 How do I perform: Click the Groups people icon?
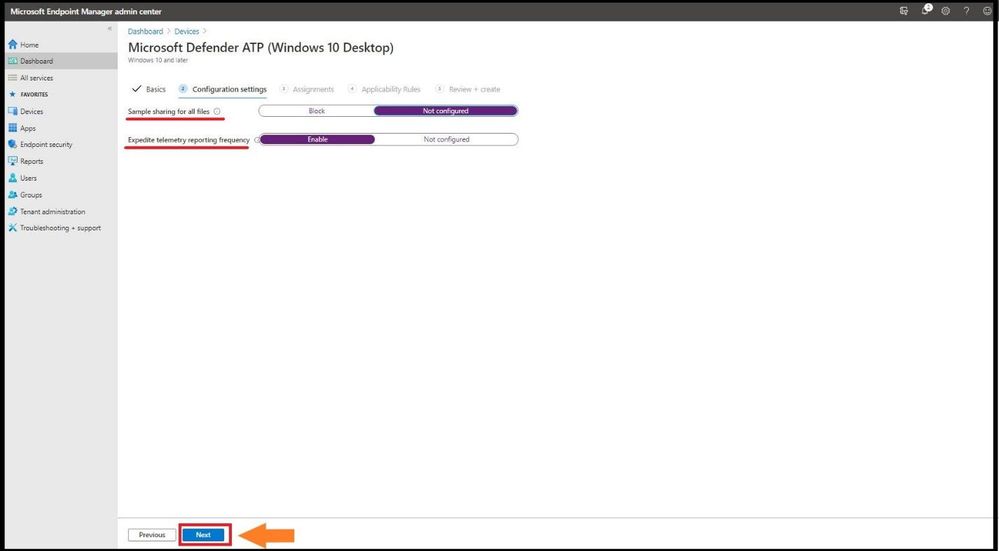click(12, 195)
